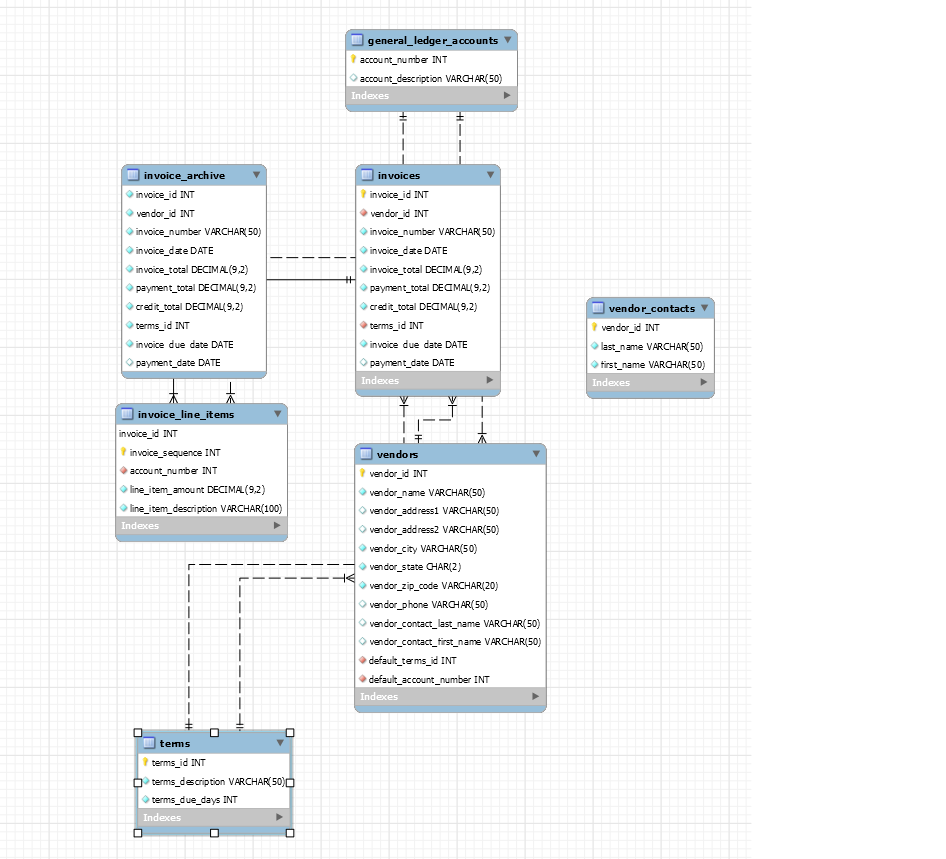Expand the Indexes section of terms
The width and height of the screenshot is (946, 859).
[x=279, y=817]
